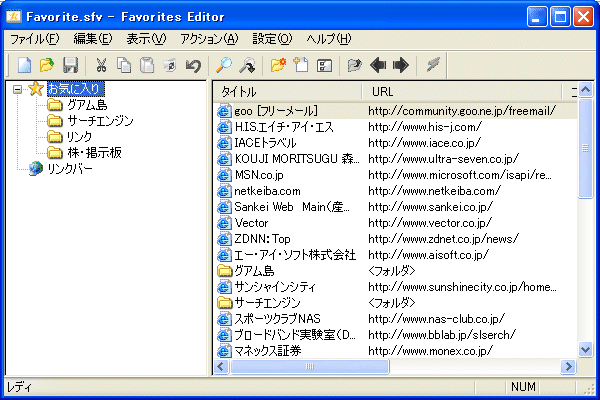
Task: Click the New item page icon
Action: [x=301, y=65]
